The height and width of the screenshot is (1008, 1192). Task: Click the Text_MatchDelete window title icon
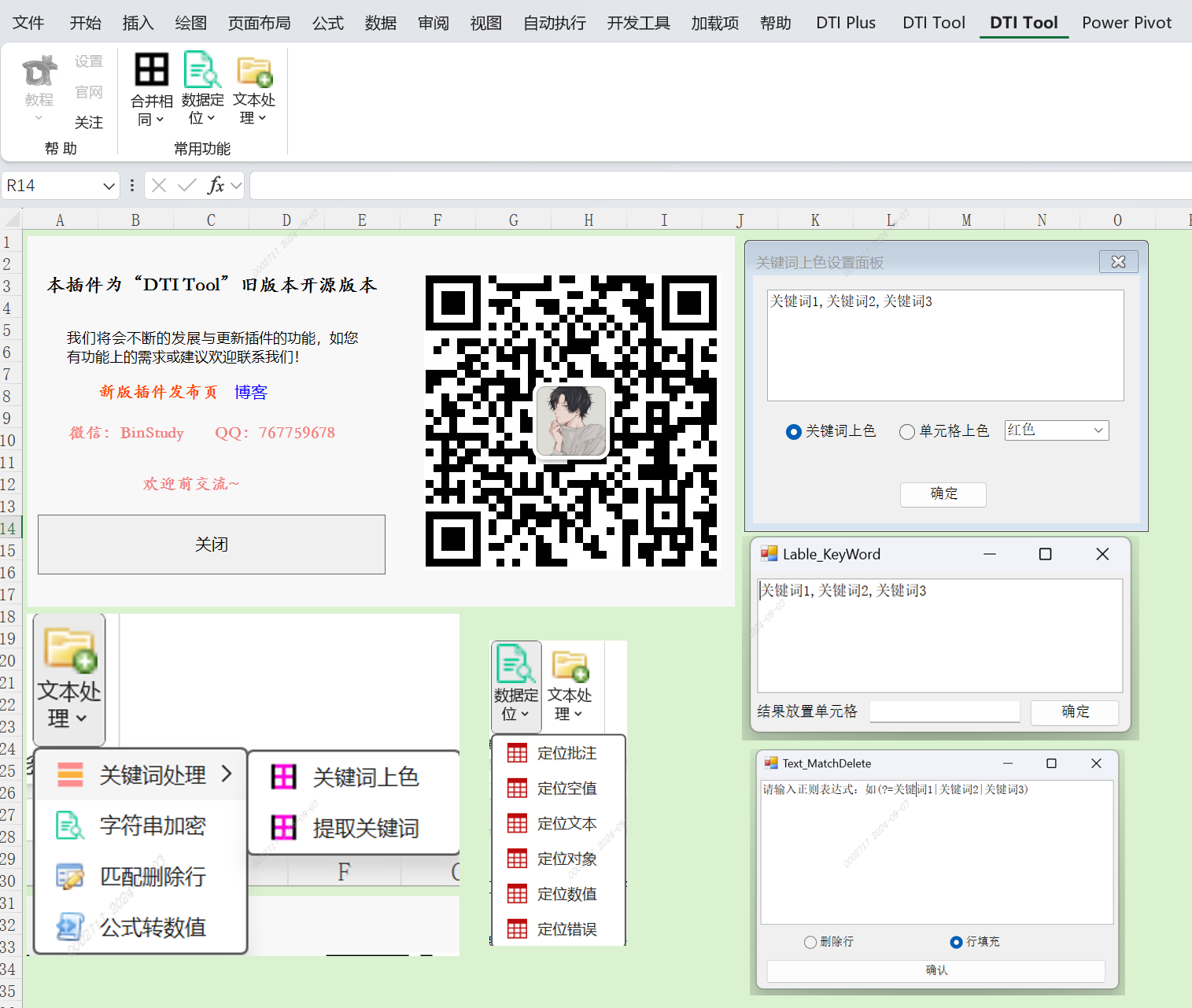(x=770, y=763)
